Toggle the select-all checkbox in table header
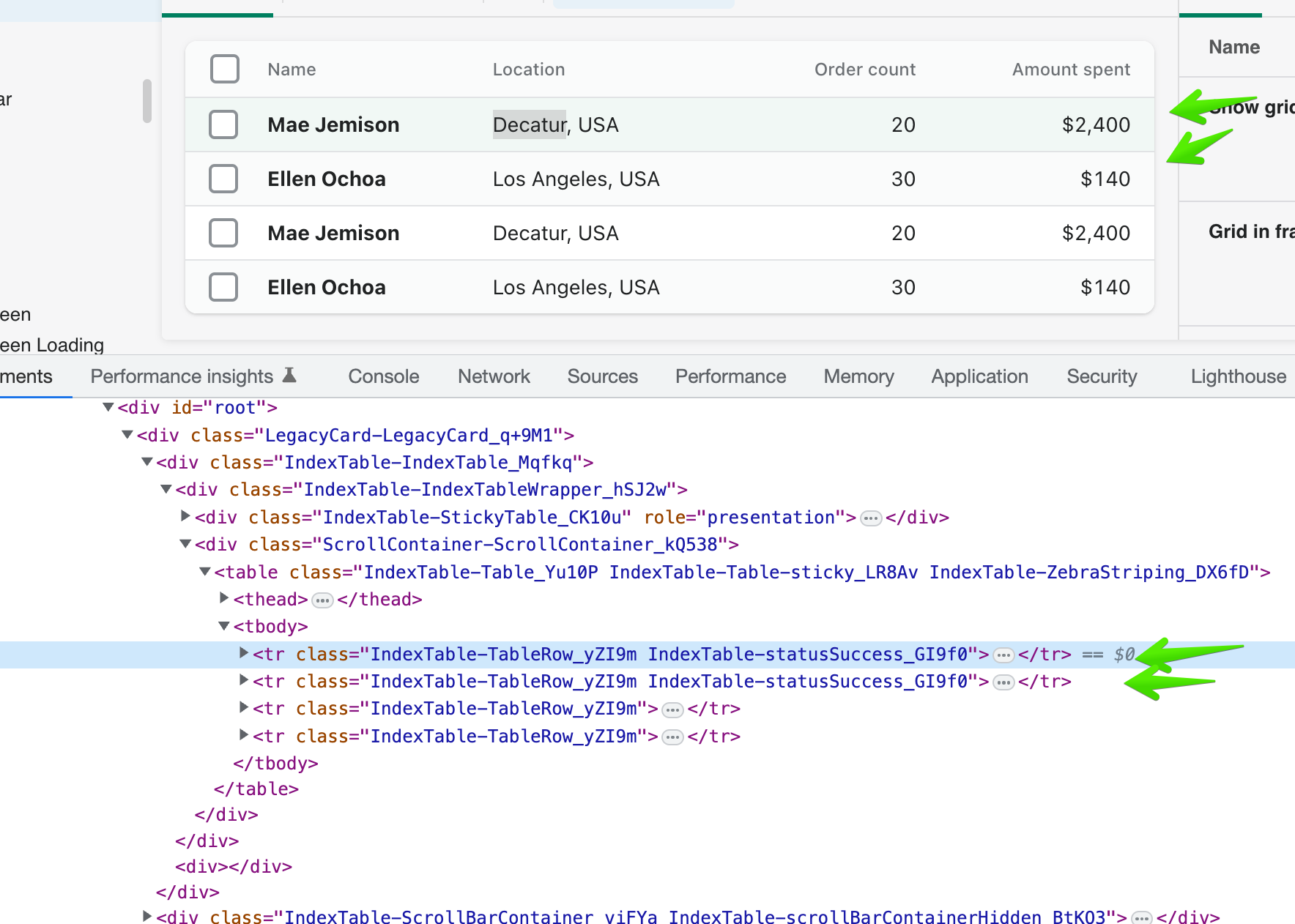 coord(225,69)
